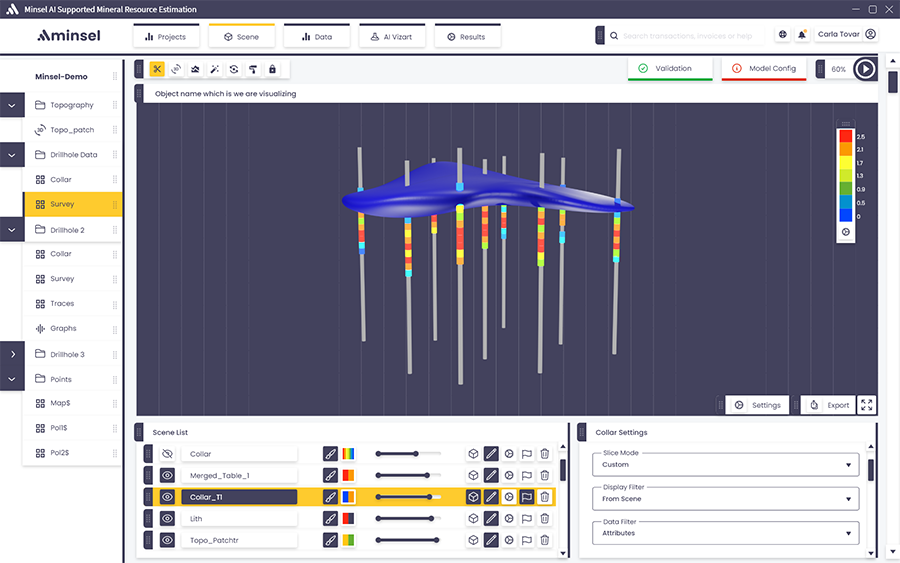Enter fullscreen view of the 3D viewport
This screenshot has width=900, height=563.
(x=867, y=405)
